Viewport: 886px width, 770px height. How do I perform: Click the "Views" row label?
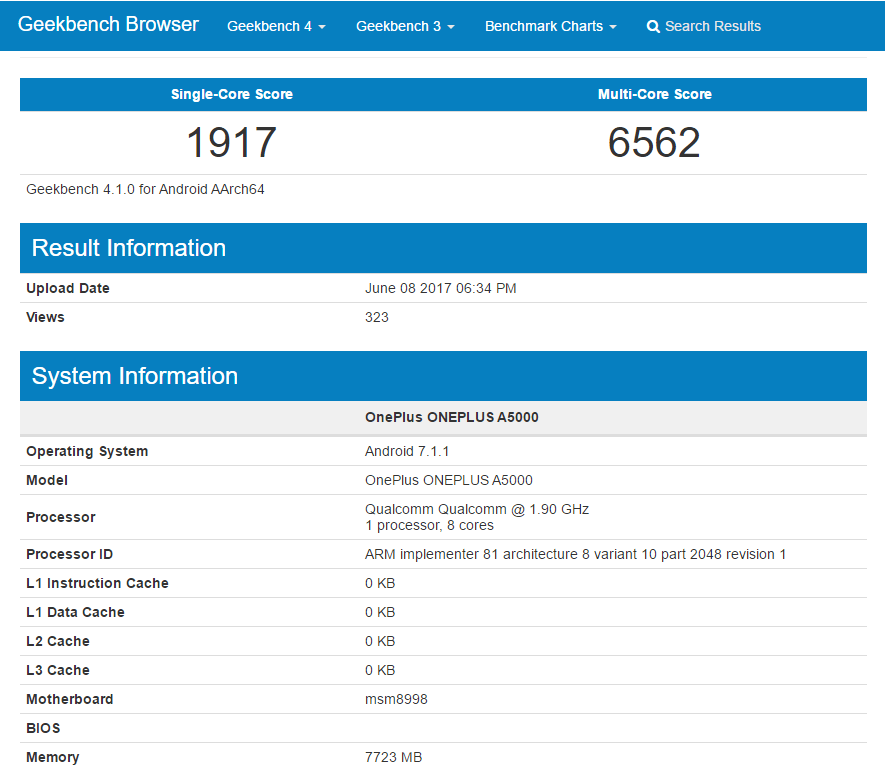45,317
